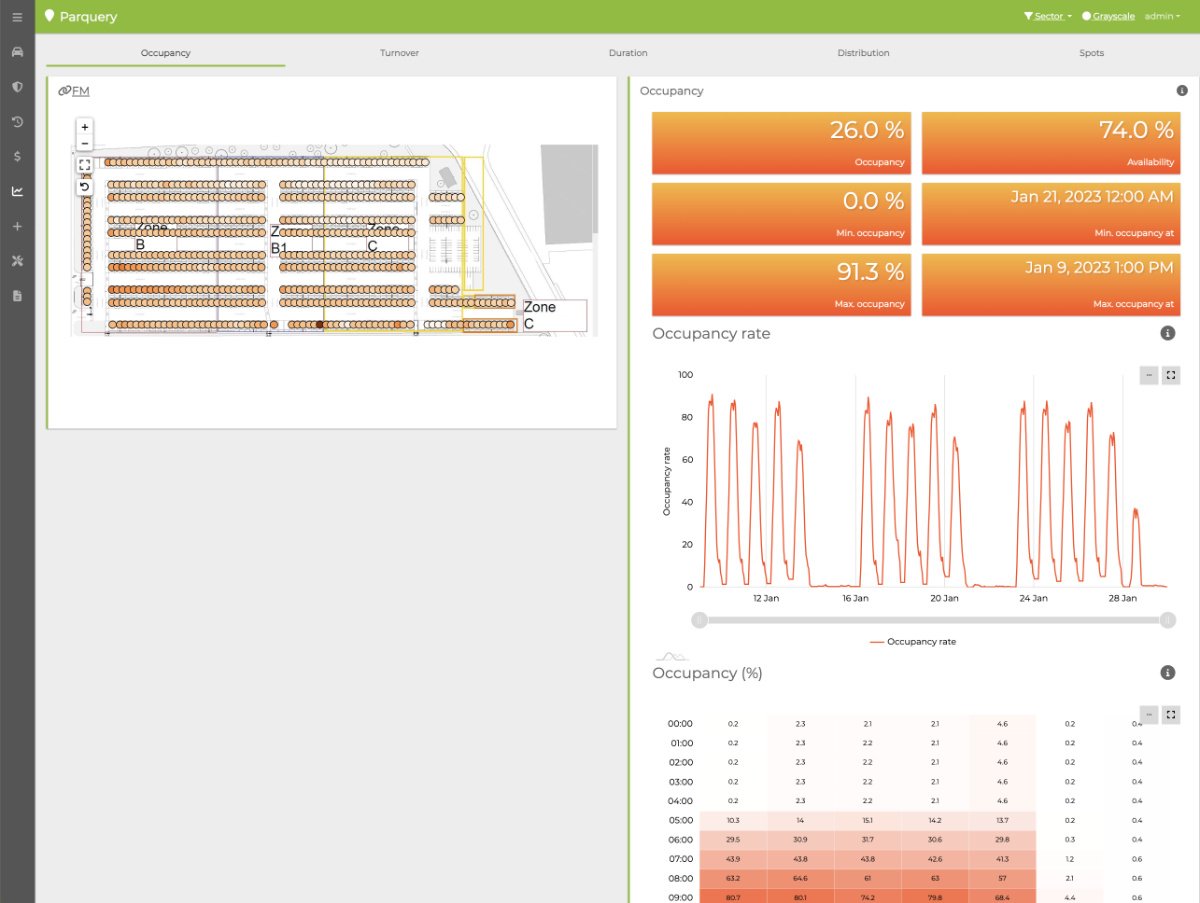Switch to the Turnover tab

tap(399, 53)
